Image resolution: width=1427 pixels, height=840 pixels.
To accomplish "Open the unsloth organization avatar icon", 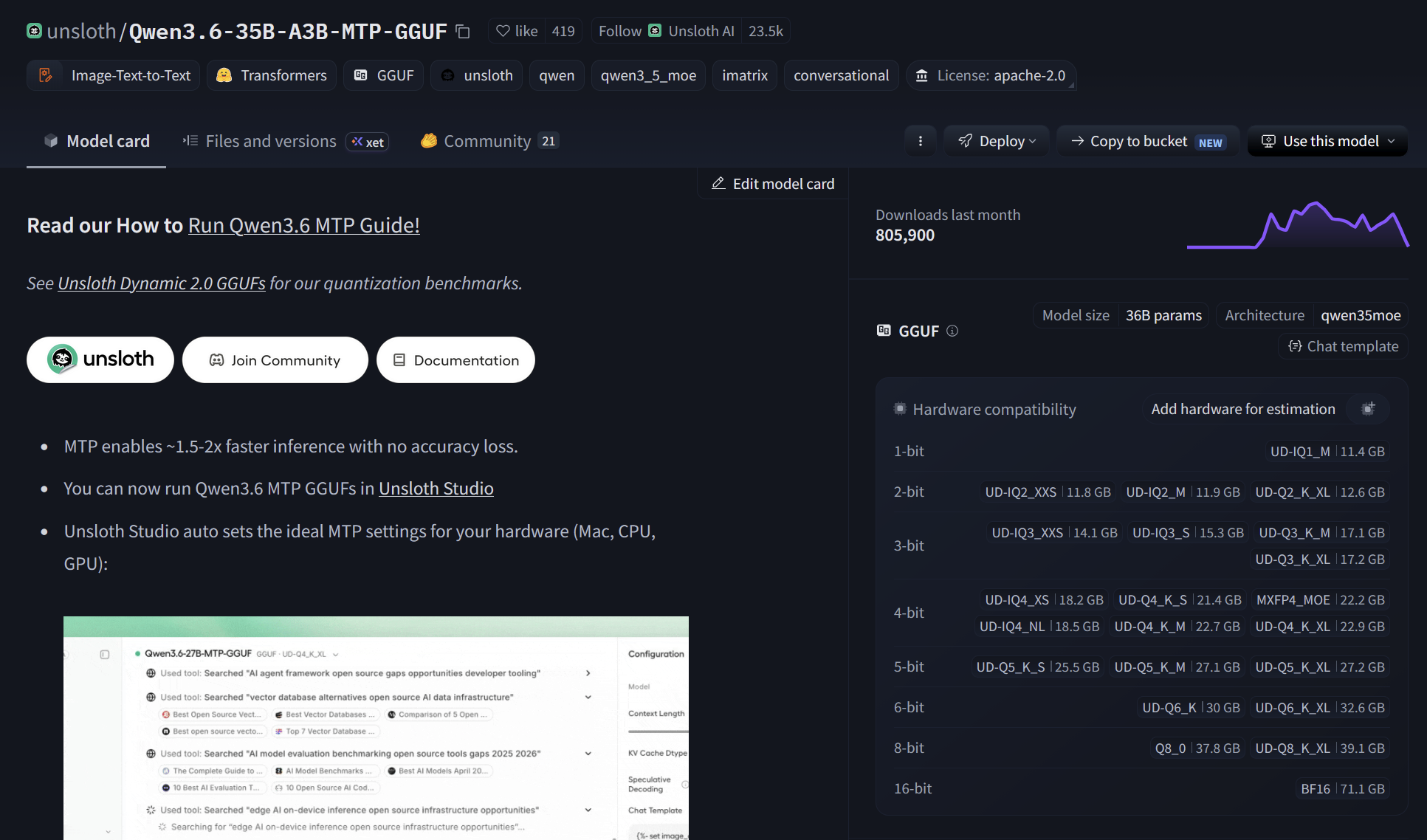I will tap(34, 31).
